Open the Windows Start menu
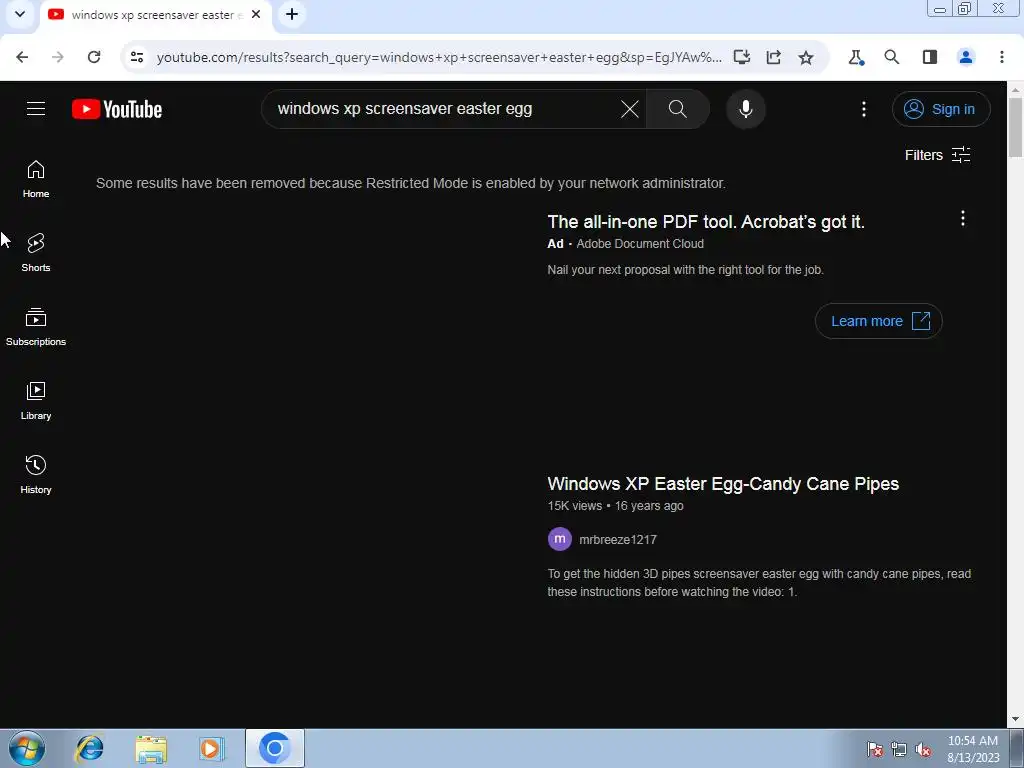Screen dimensions: 1024x768 (x=26, y=748)
